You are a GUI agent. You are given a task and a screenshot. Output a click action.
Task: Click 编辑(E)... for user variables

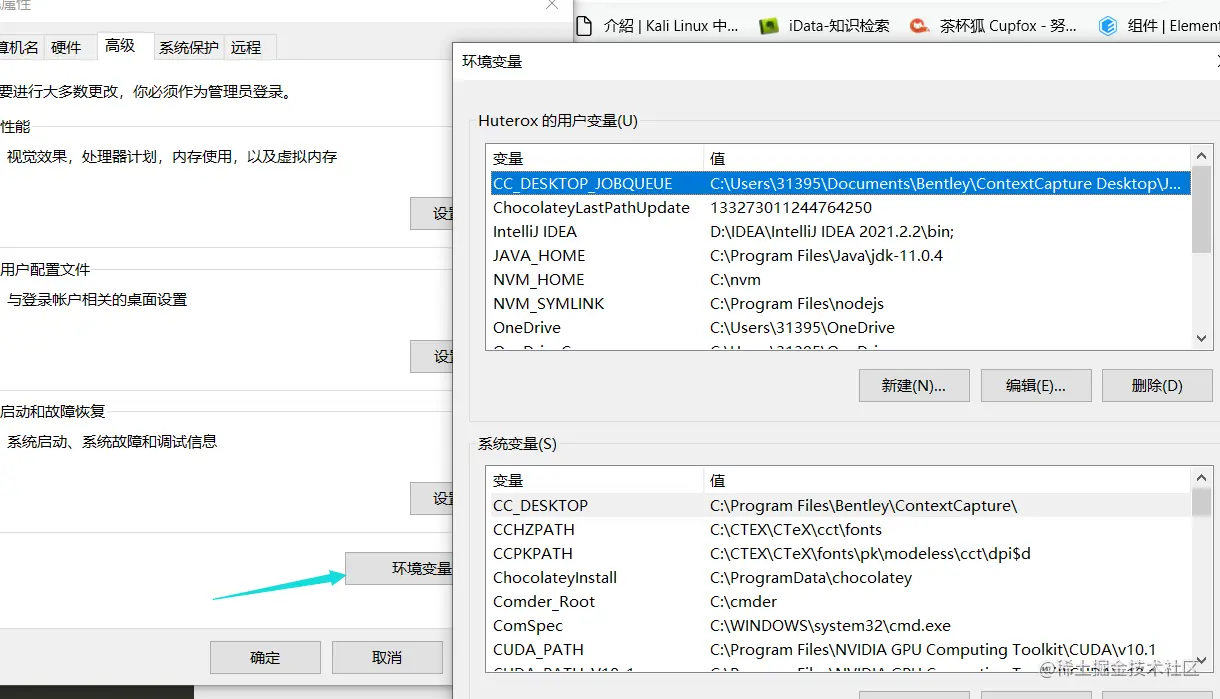[1035, 385]
